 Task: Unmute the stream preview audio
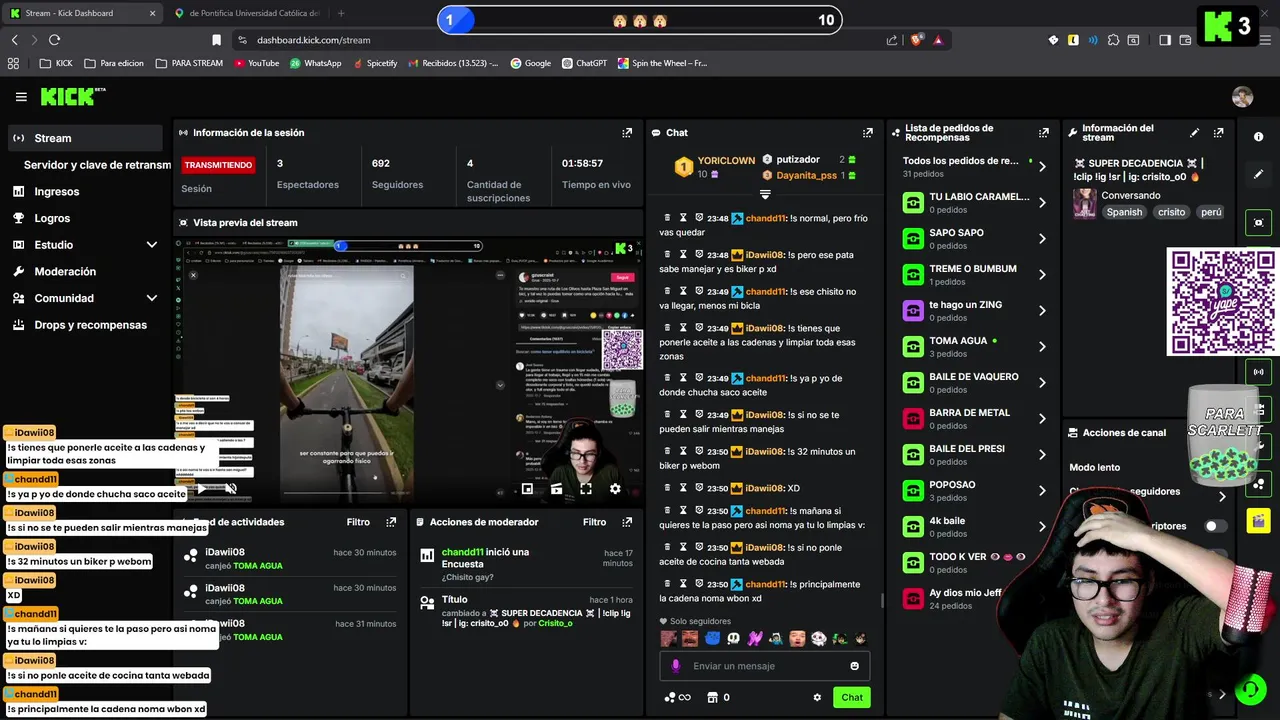click(x=230, y=489)
